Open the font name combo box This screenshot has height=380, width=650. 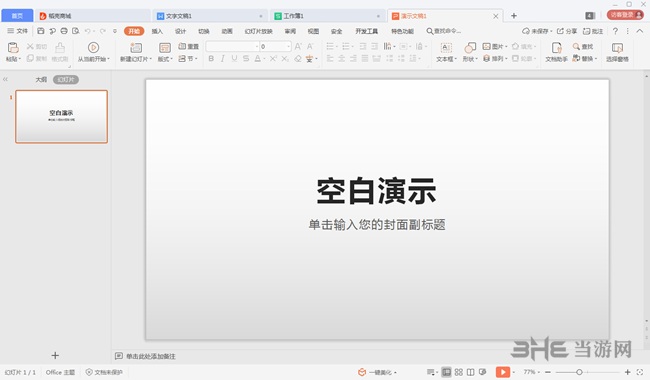point(232,46)
